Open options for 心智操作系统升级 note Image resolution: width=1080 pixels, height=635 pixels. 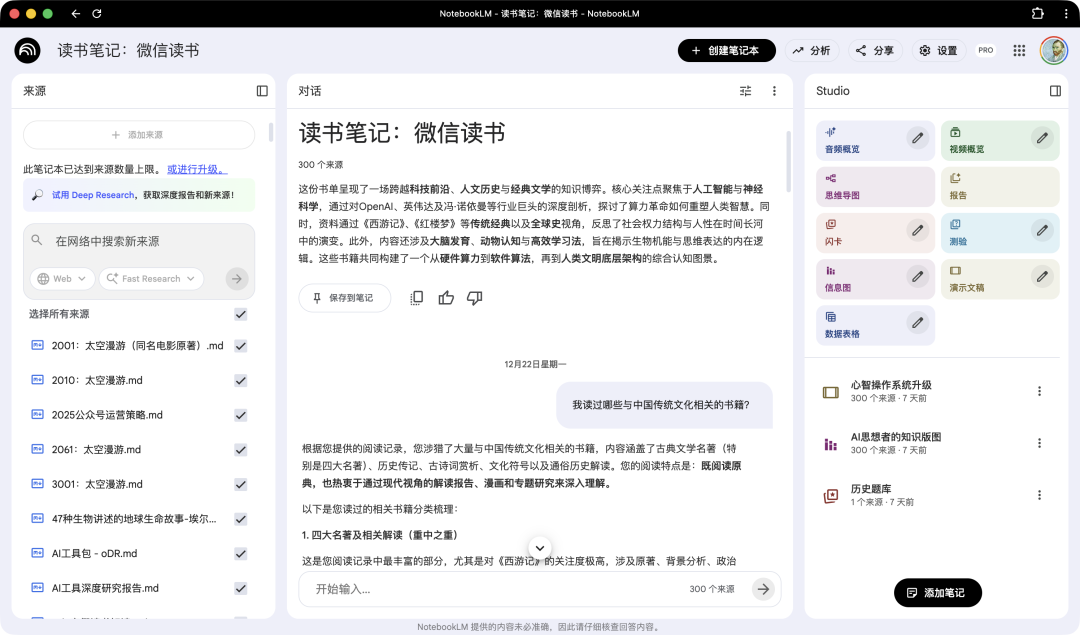(x=1039, y=391)
